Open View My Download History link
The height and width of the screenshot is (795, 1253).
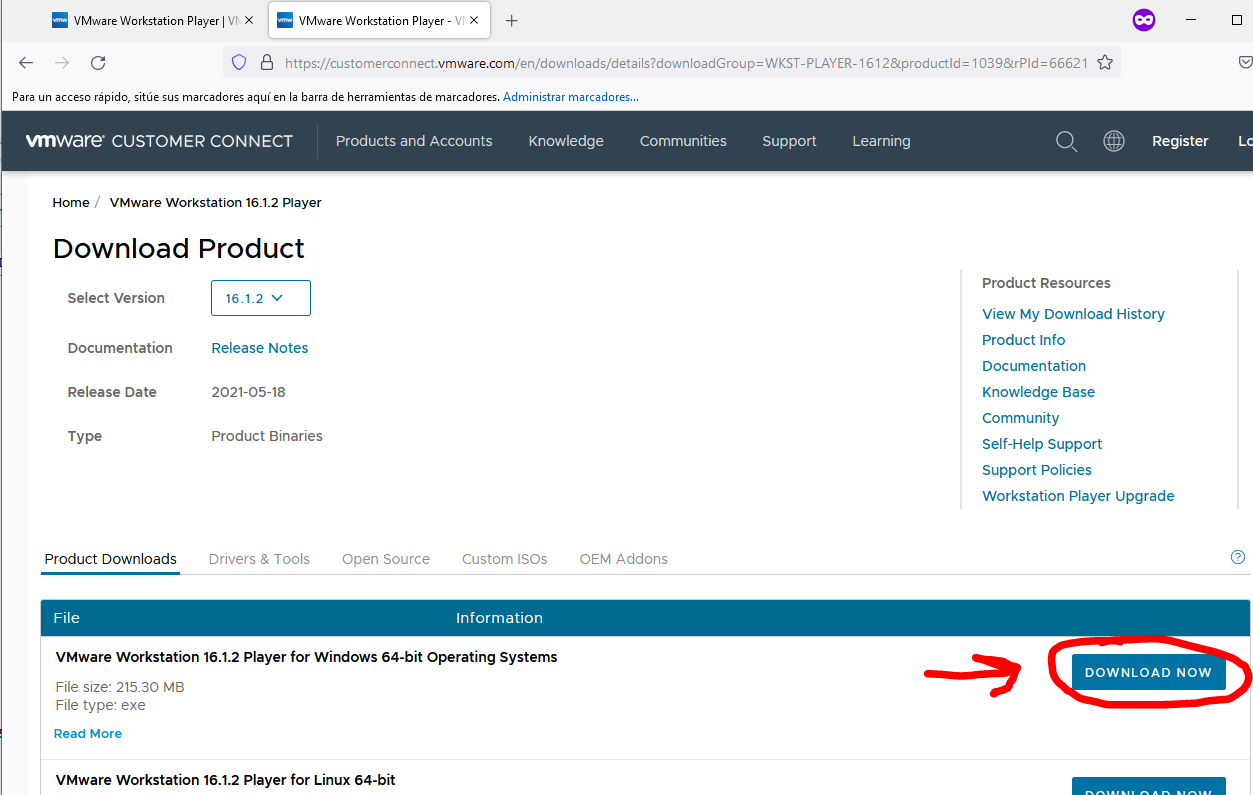pyautogui.click(x=1073, y=314)
